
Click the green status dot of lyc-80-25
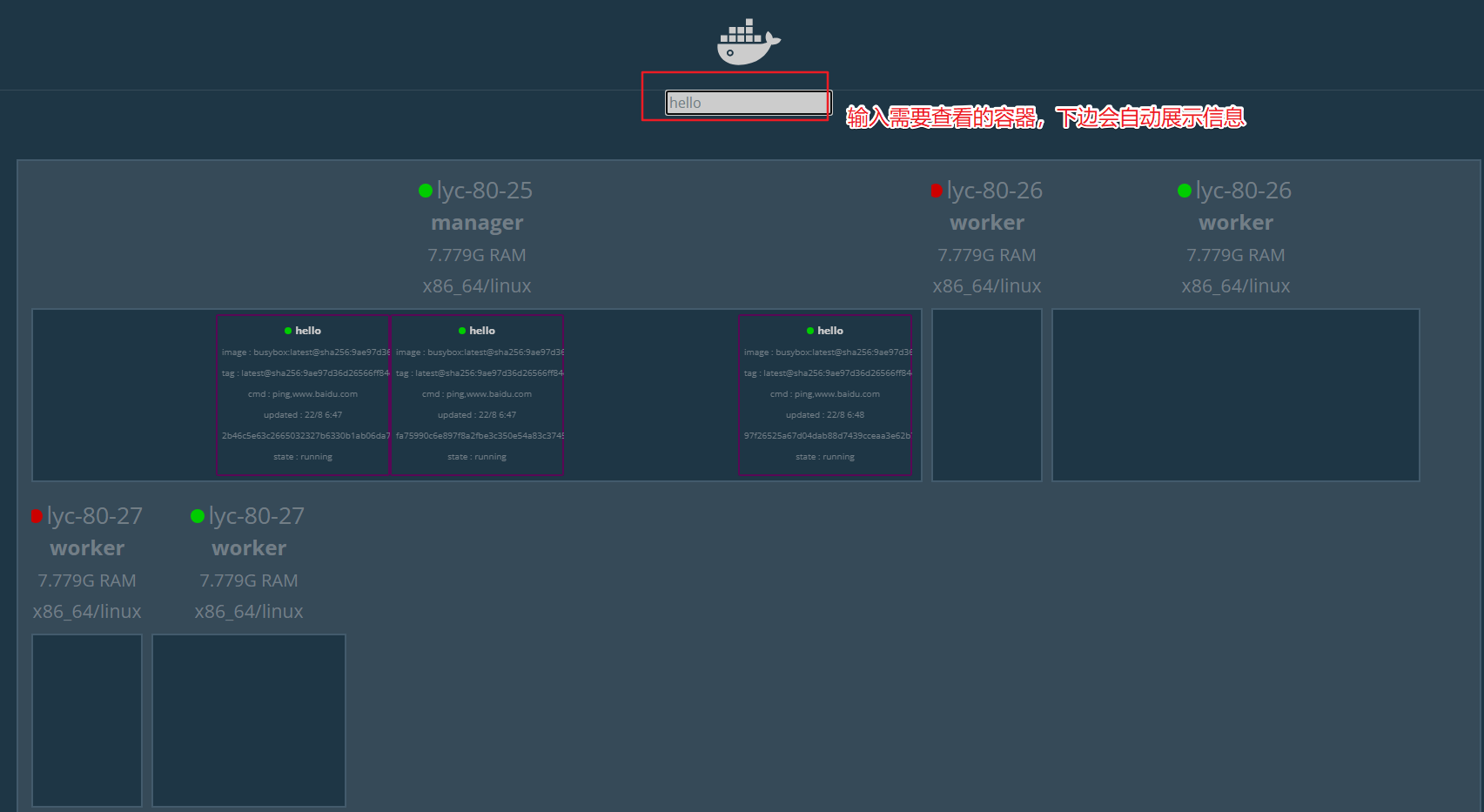click(426, 191)
